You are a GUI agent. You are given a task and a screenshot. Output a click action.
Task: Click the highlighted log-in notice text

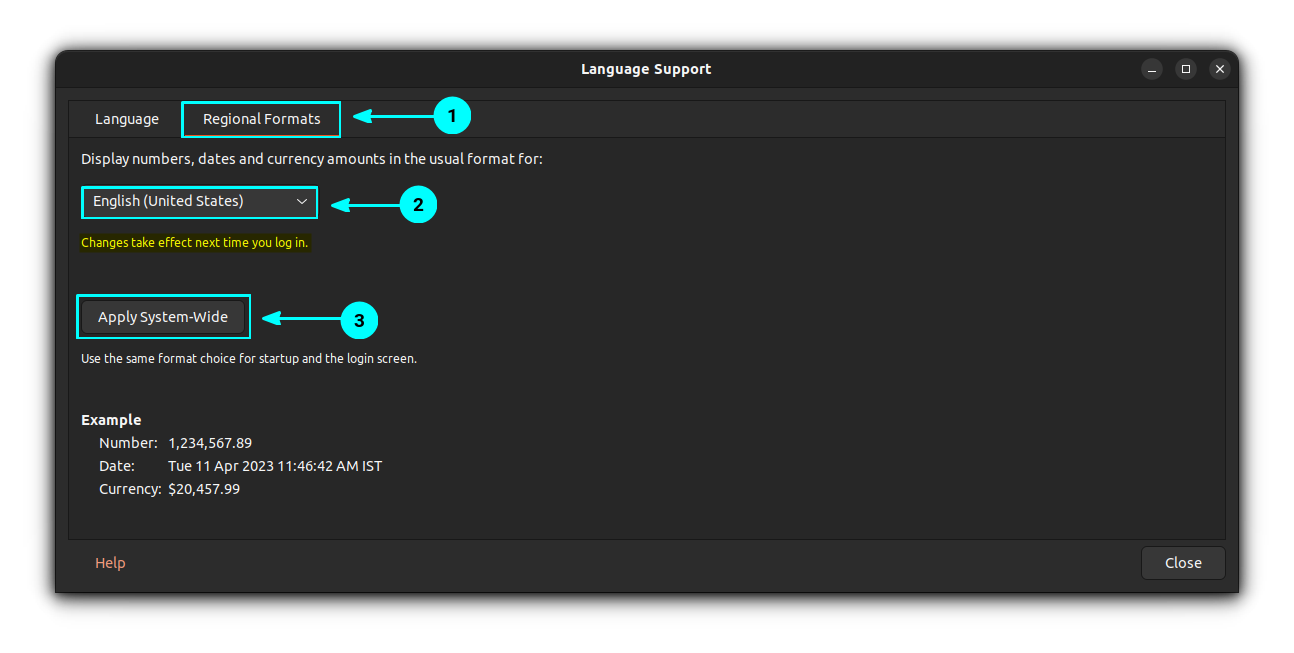pos(195,242)
